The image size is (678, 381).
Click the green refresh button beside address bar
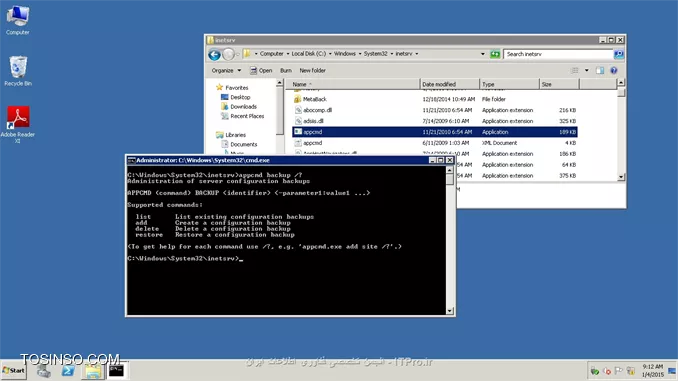tap(495, 54)
